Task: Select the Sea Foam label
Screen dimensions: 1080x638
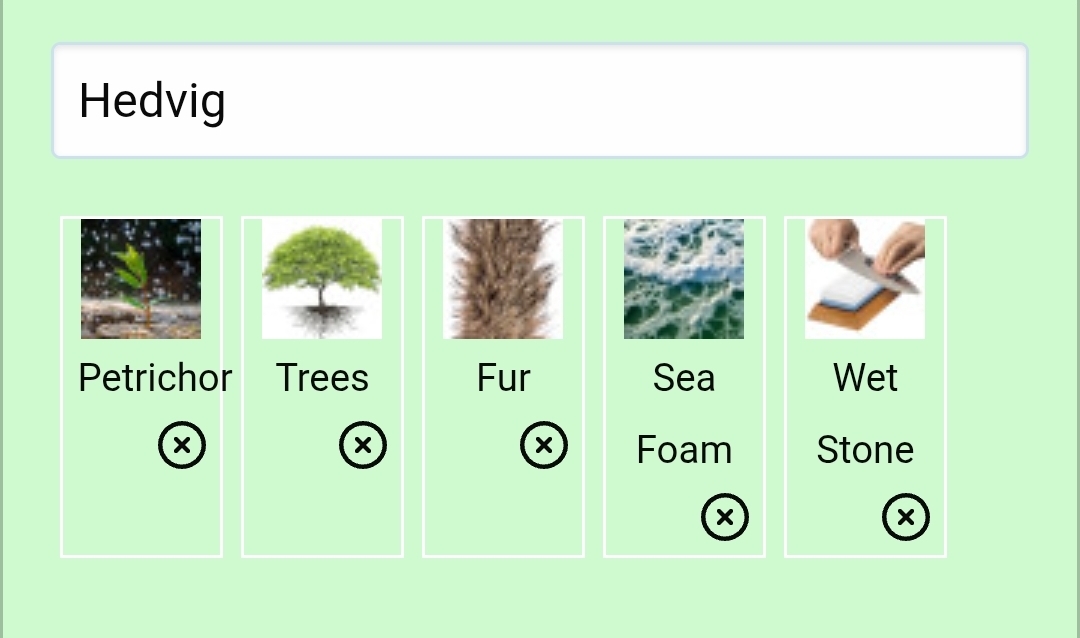Action: pos(684,413)
